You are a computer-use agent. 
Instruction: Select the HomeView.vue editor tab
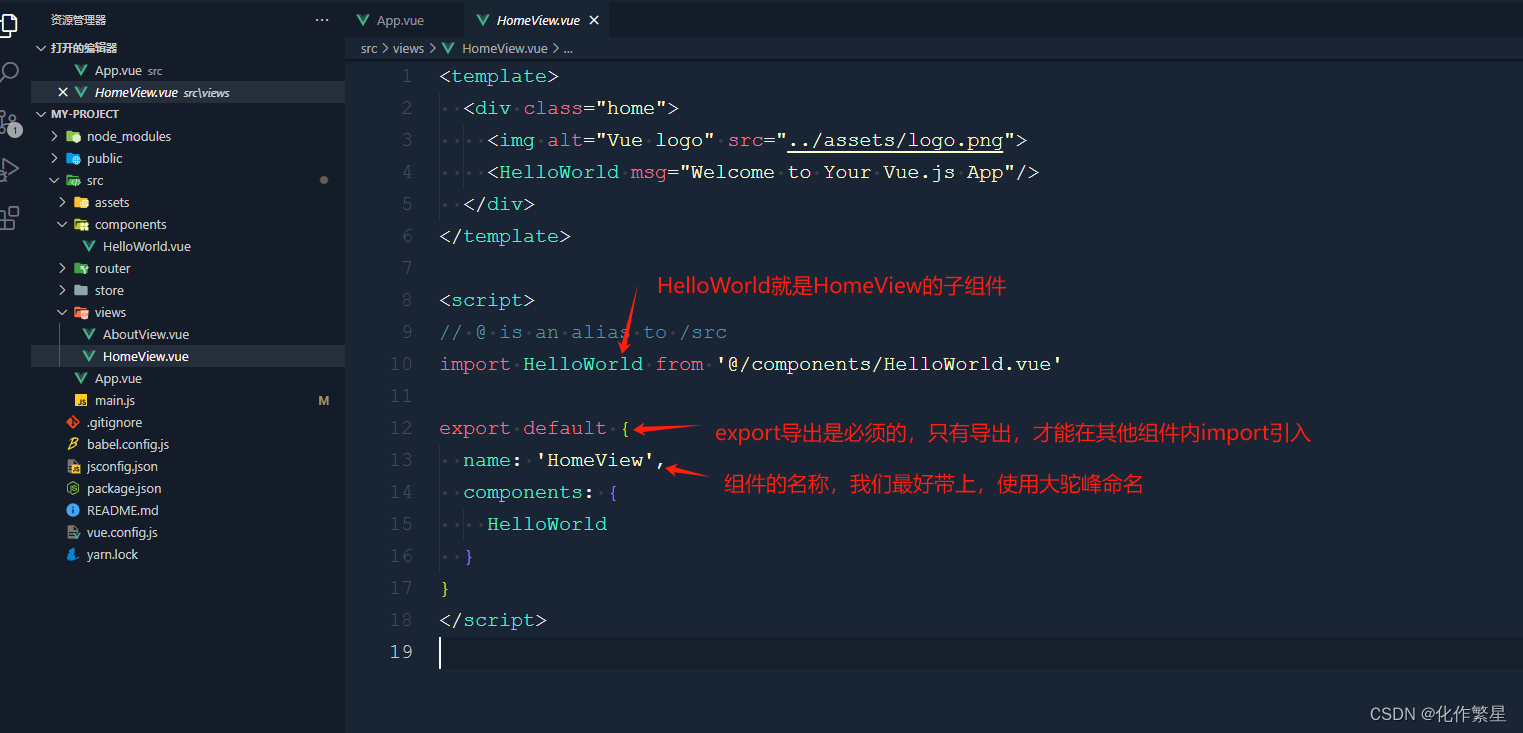coord(538,20)
